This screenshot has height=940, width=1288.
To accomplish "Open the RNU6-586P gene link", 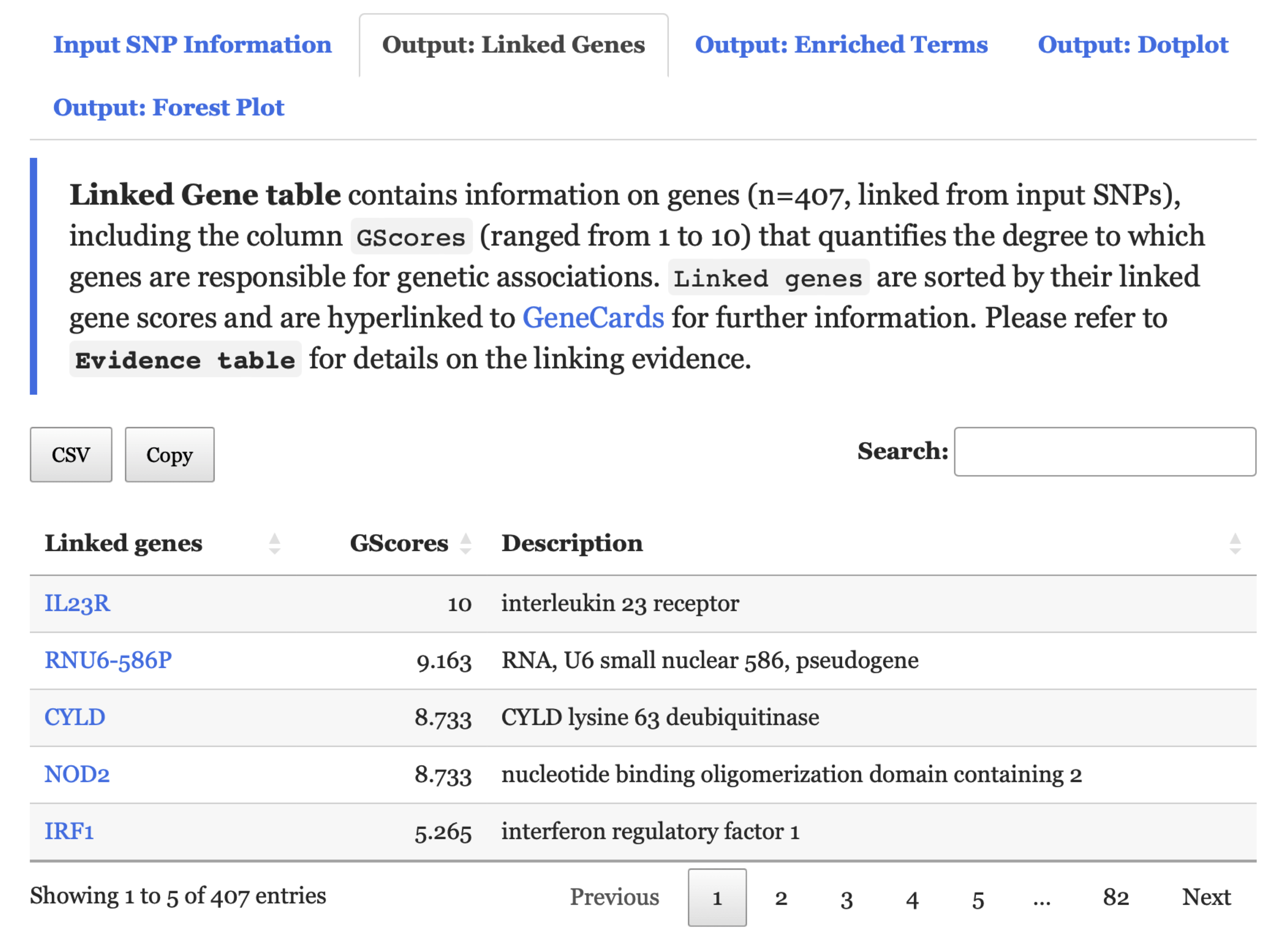I will coord(108,661).
